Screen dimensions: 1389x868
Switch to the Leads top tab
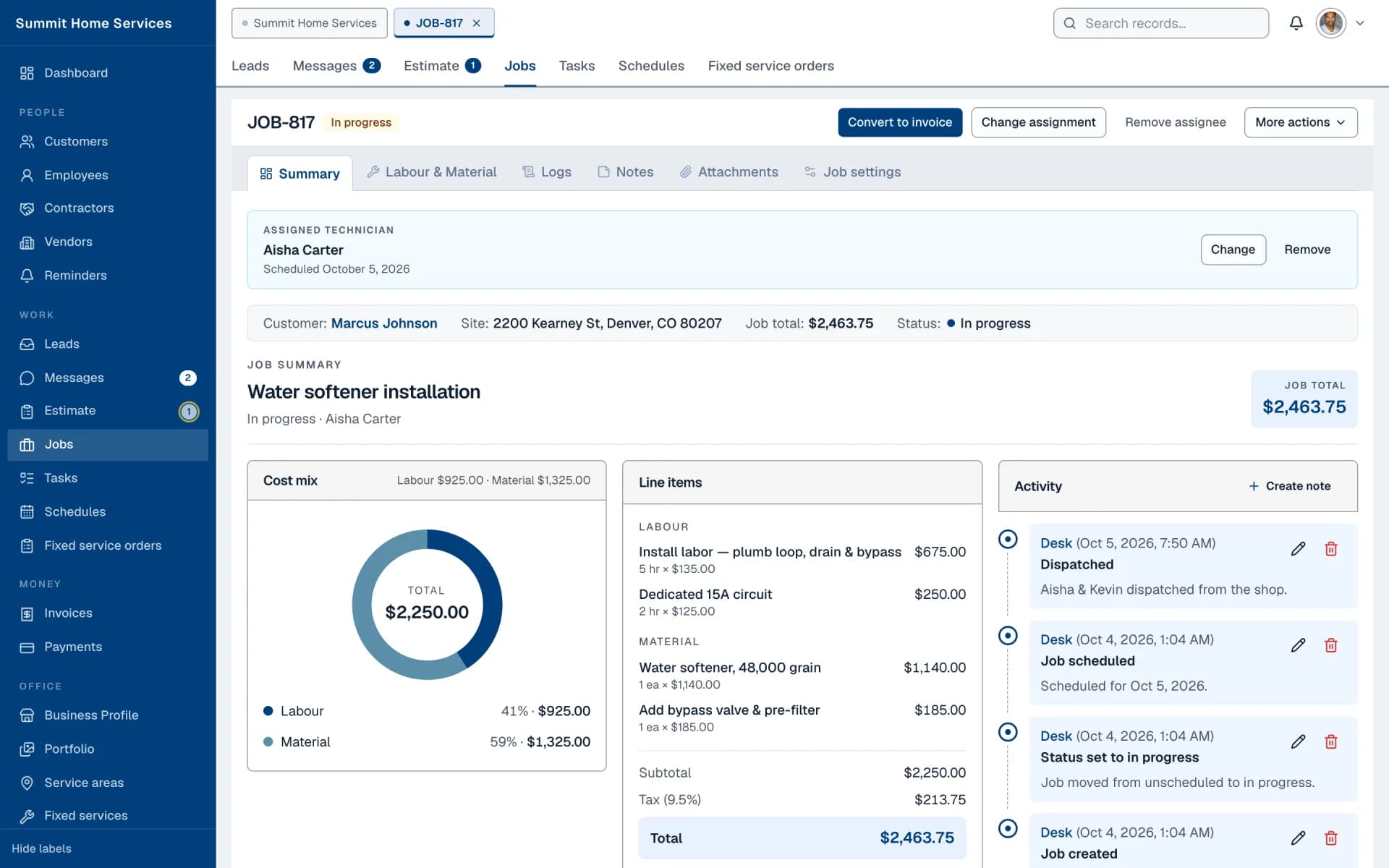tap(250, 66)
